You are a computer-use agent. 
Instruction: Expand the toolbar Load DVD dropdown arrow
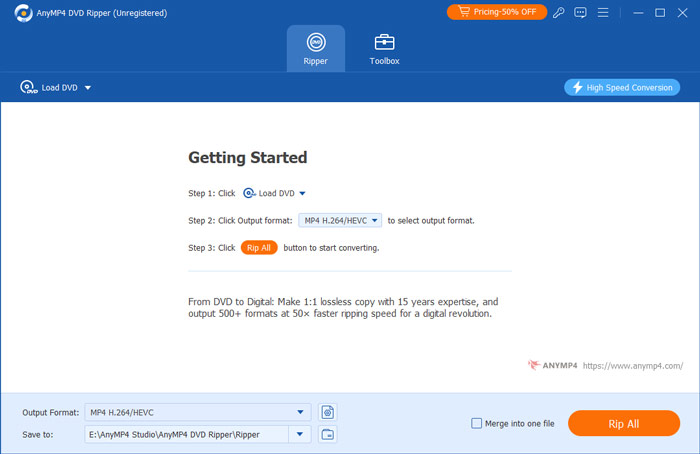pos(88,88)
